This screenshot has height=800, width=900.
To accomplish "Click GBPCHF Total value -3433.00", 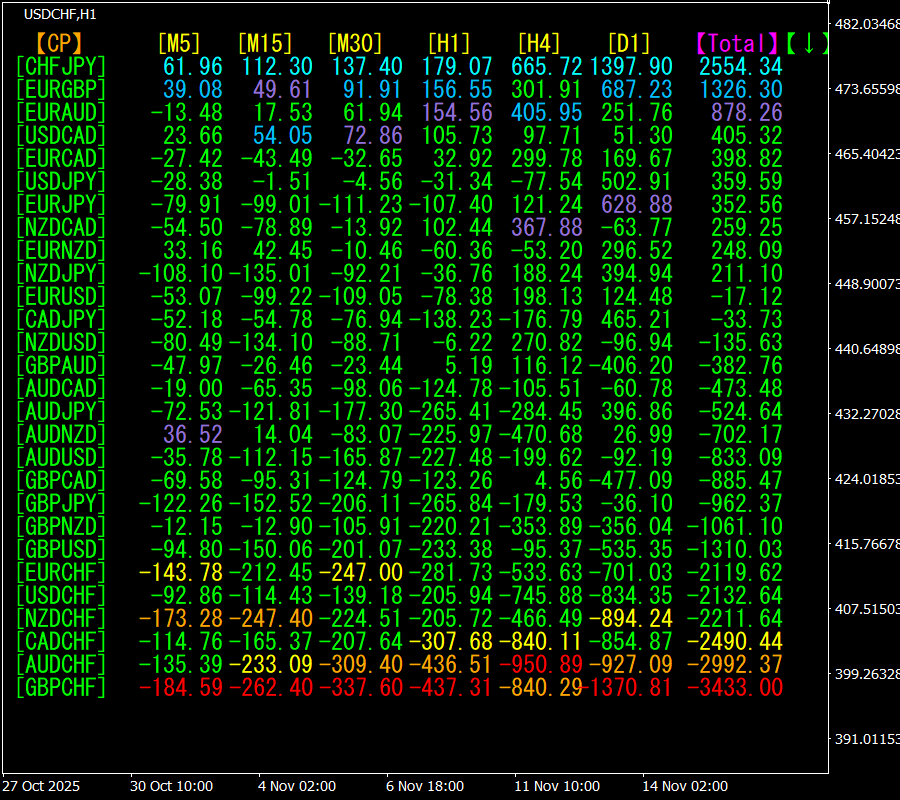I will (x=741, y=687).
